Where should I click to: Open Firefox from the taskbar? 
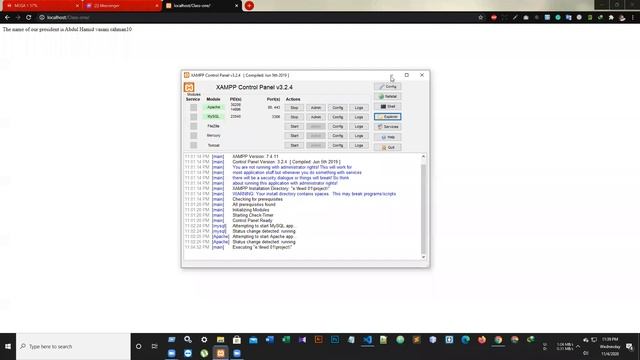coord(482,340)
